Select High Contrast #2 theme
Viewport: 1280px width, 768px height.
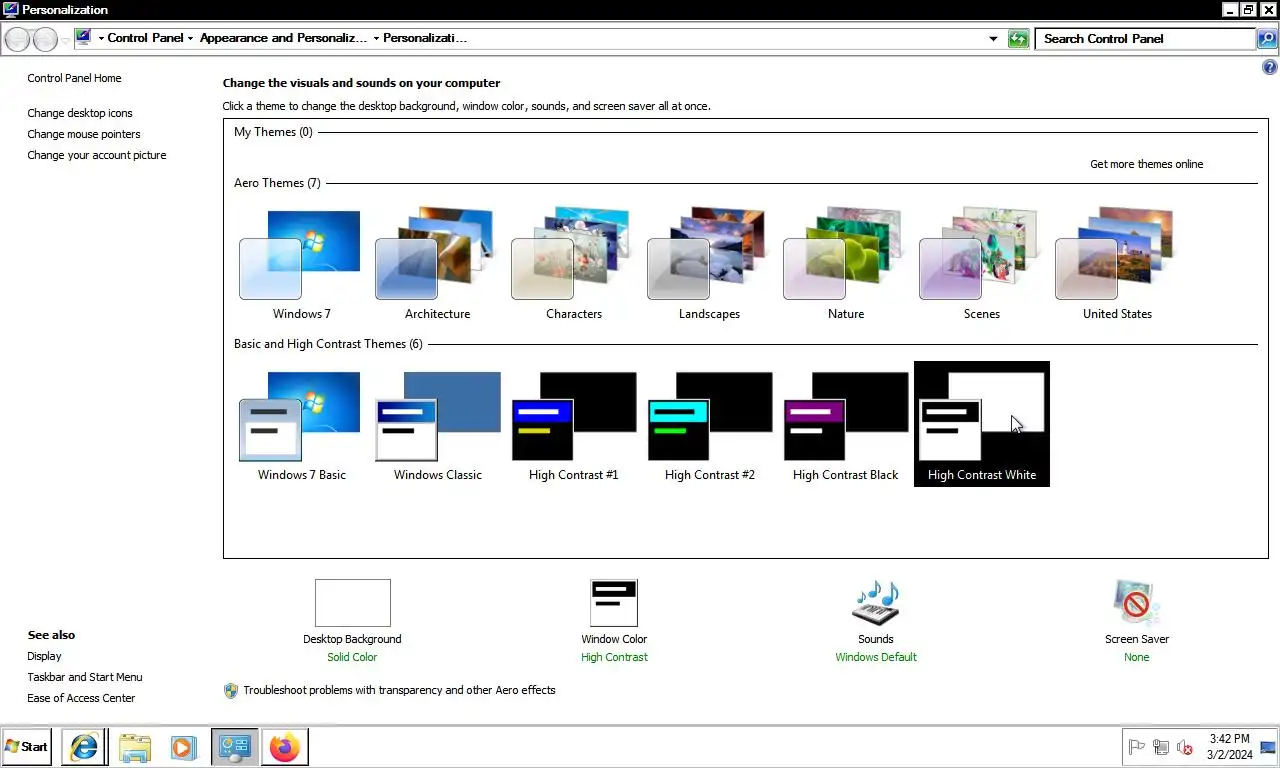click(x=709, y=425)
